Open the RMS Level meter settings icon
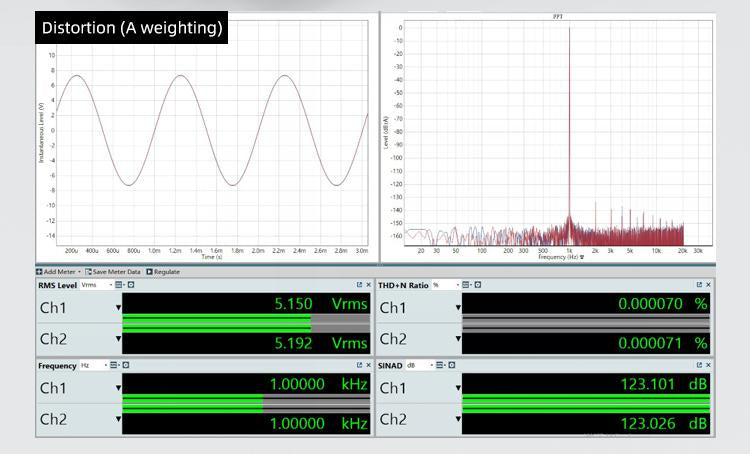This screenshot has width=750, height=454. 128,285
